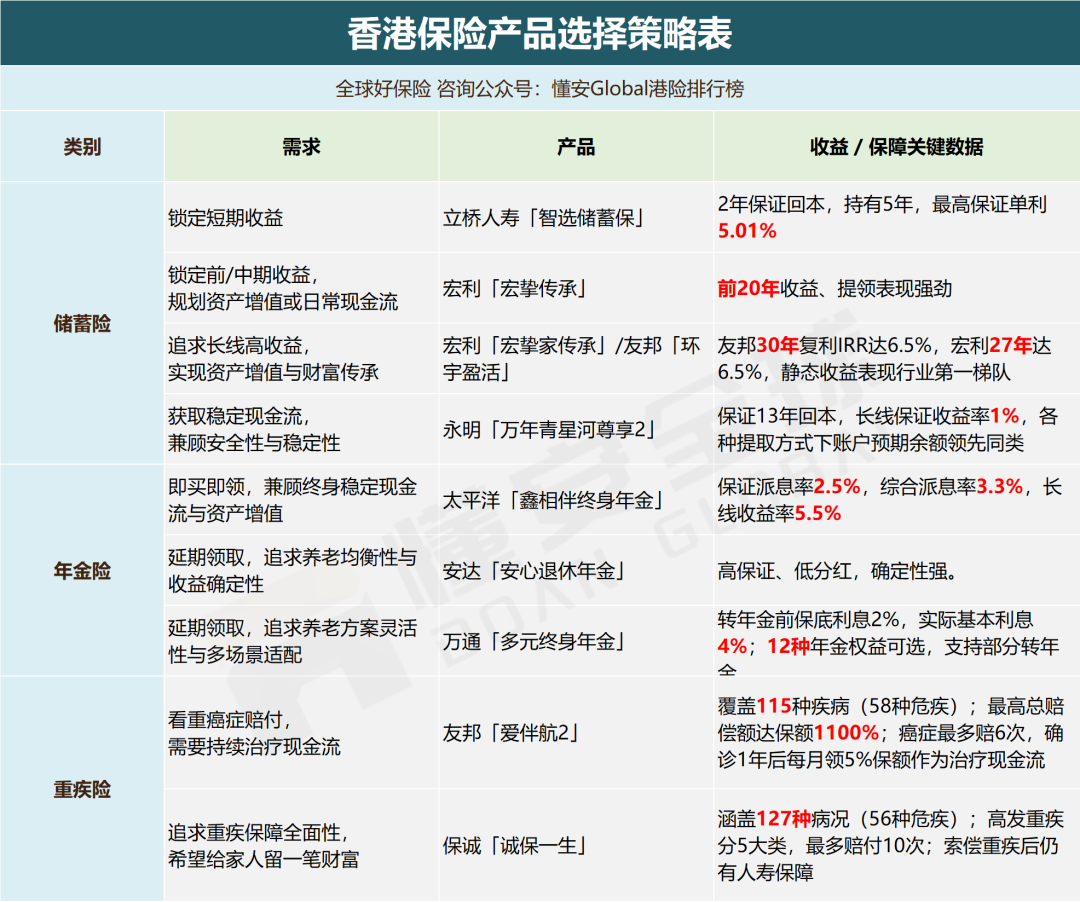The height and width of the screenshot is (902, 1080).
Task: Click the 重疾险 category cell
Action: [82, 789]
